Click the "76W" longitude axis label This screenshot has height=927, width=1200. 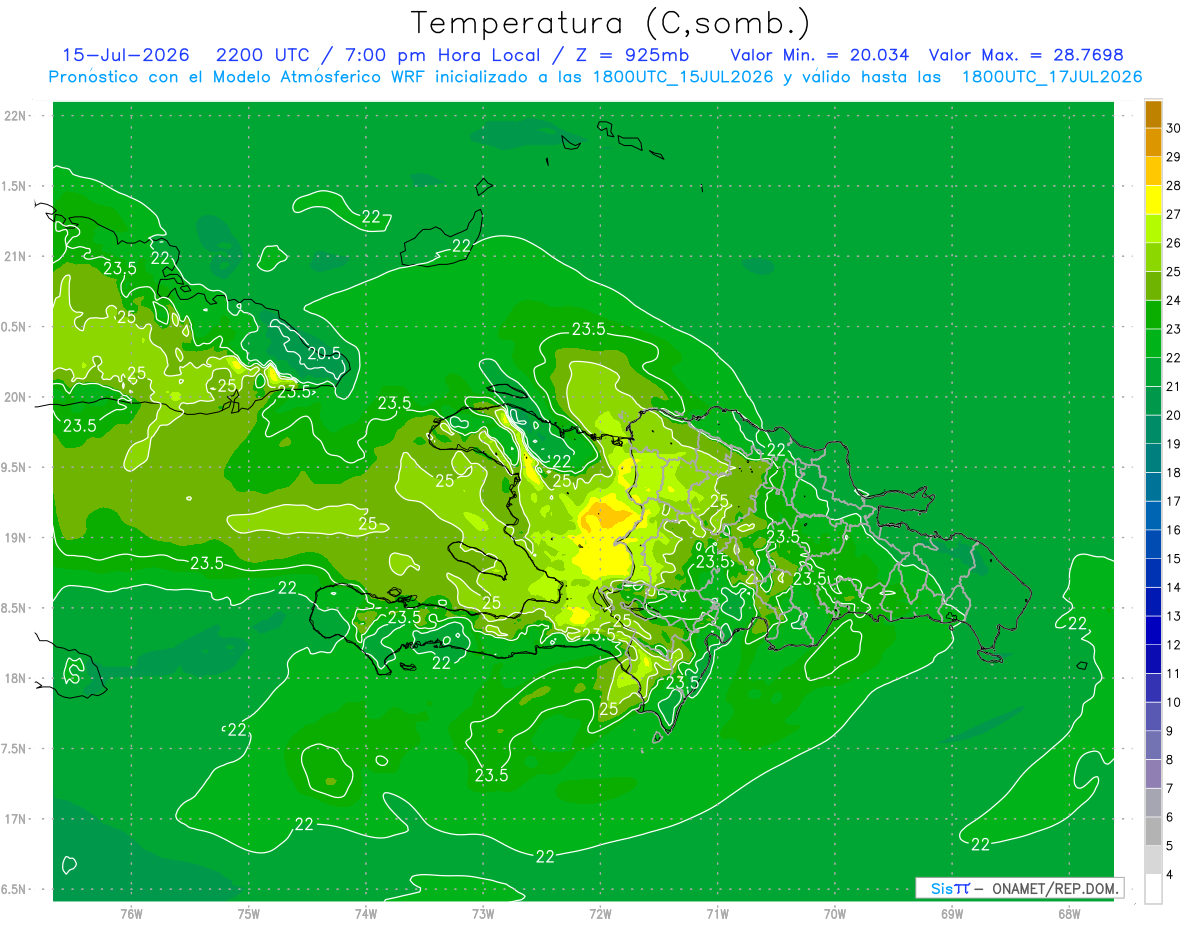point(131,914)
